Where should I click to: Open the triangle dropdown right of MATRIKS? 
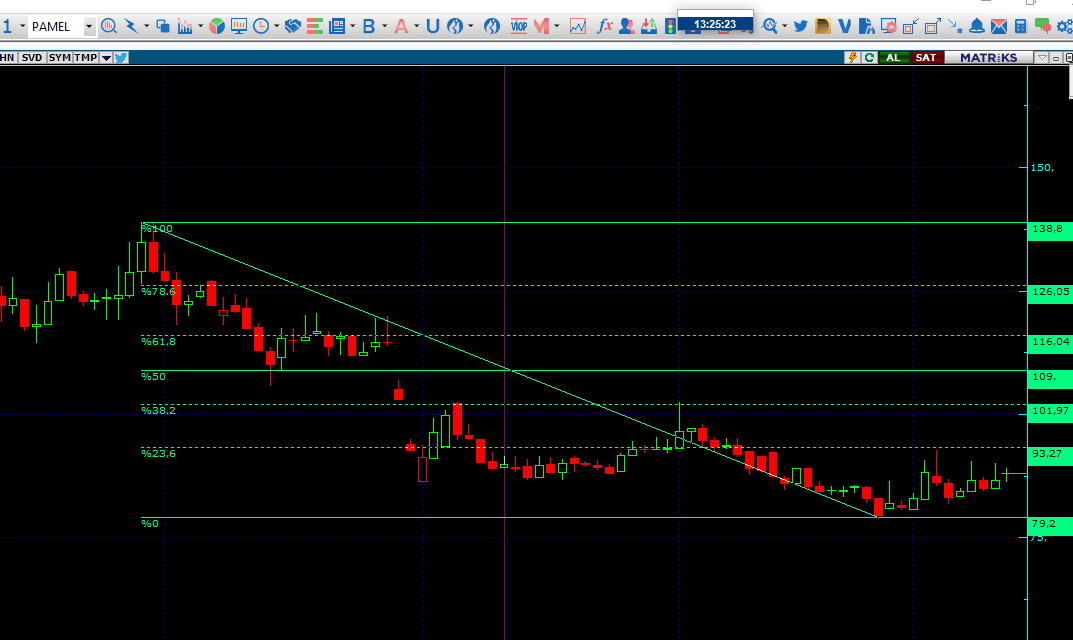1042,57
